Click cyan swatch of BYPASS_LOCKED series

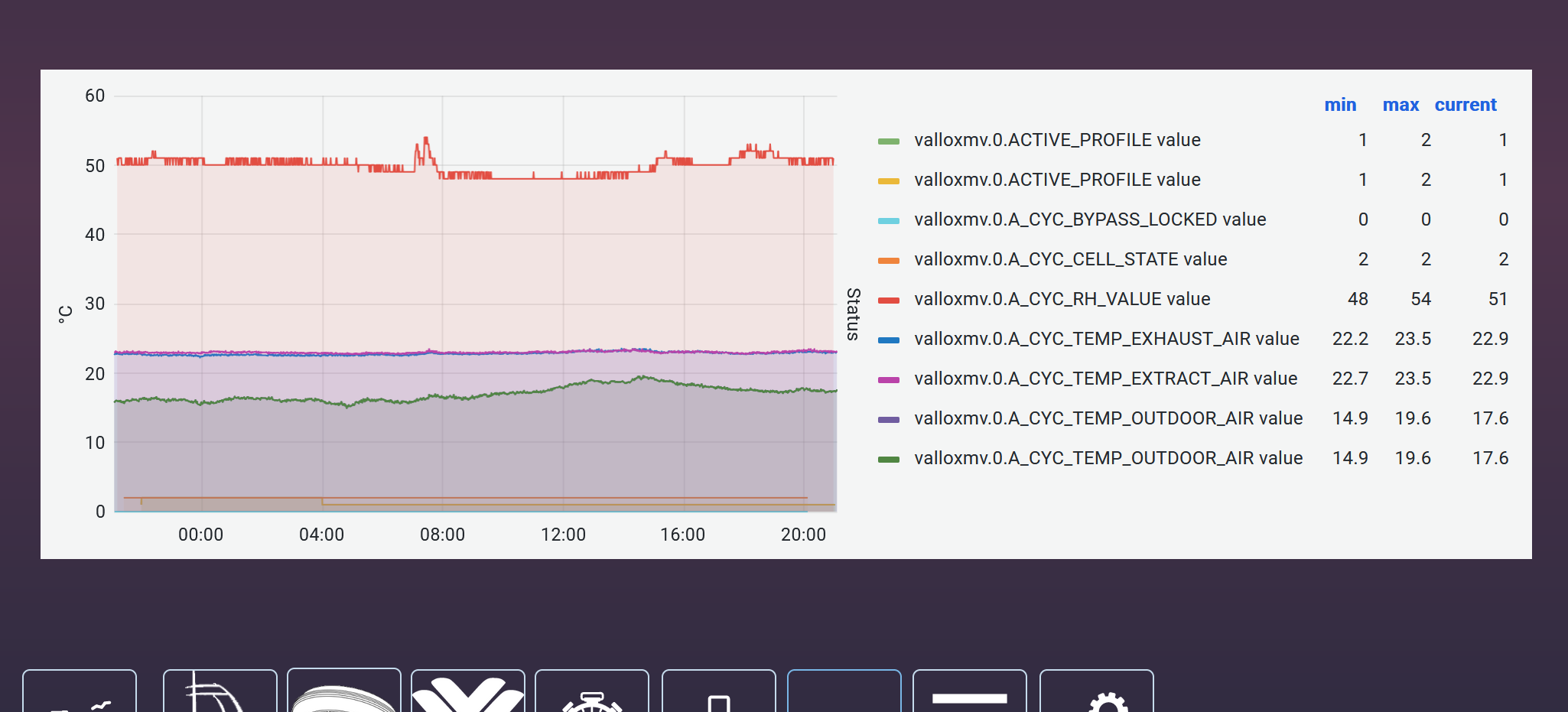pyautogui.click(x=889, y=220)
